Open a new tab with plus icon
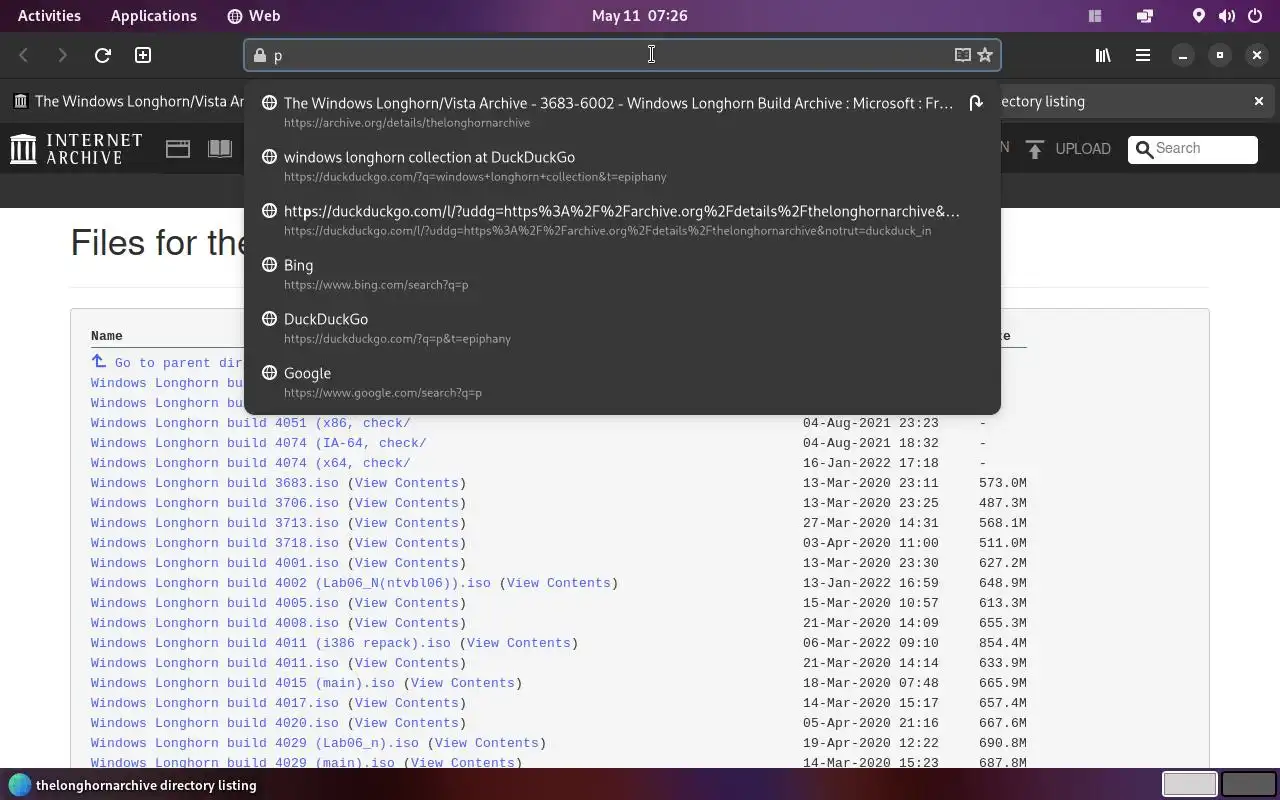 click(143, 55)
